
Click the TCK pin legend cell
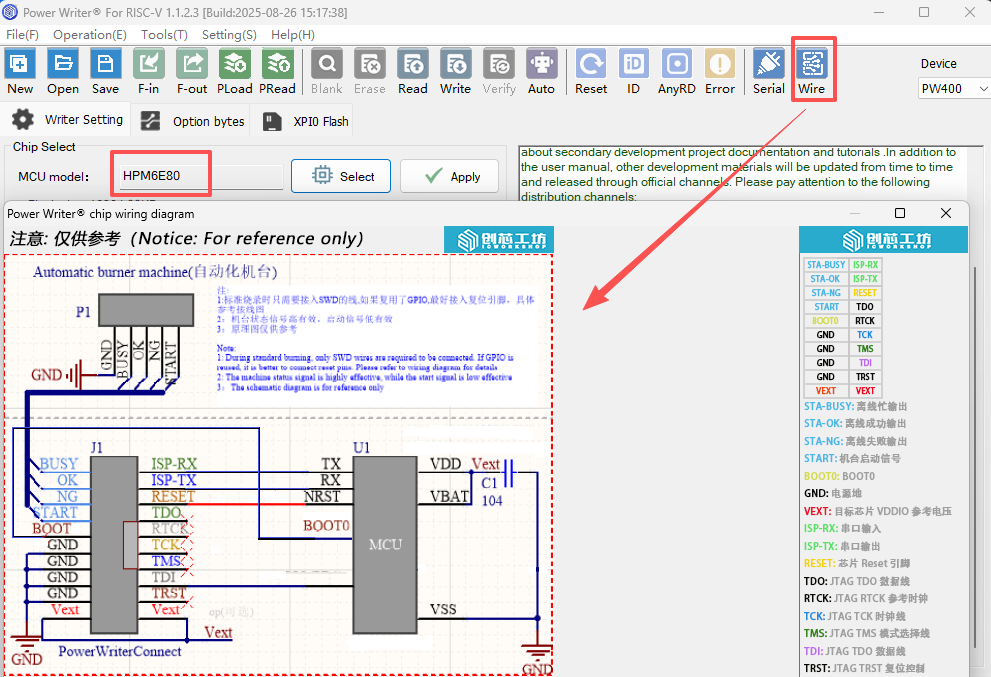(x=865, y=334)
